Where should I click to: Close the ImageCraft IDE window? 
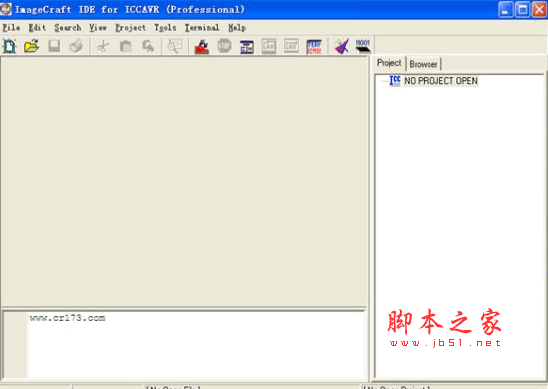539,9
